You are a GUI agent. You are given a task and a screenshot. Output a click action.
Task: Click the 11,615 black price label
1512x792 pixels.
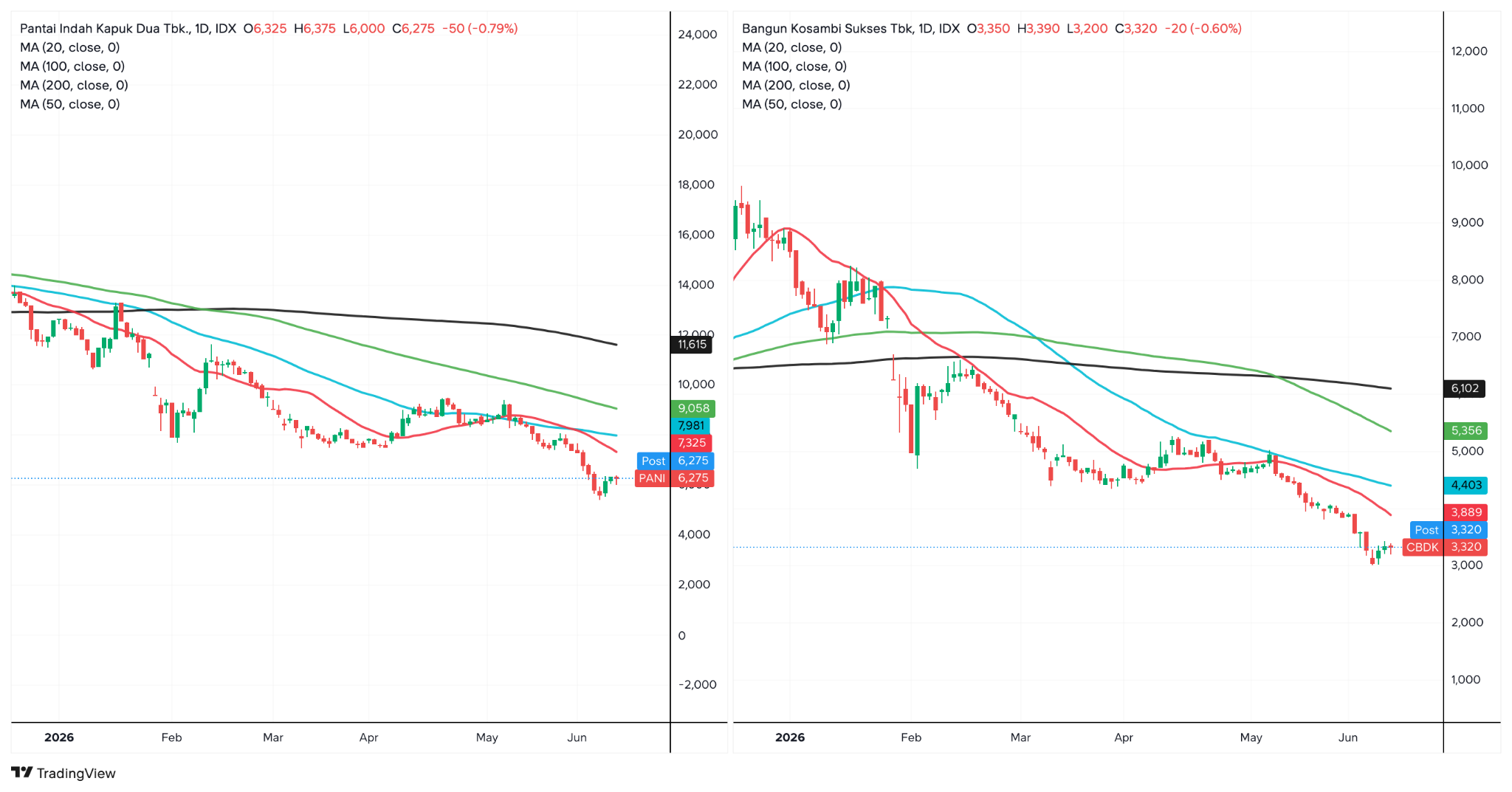pyautogui.click(x=692, y=345)
